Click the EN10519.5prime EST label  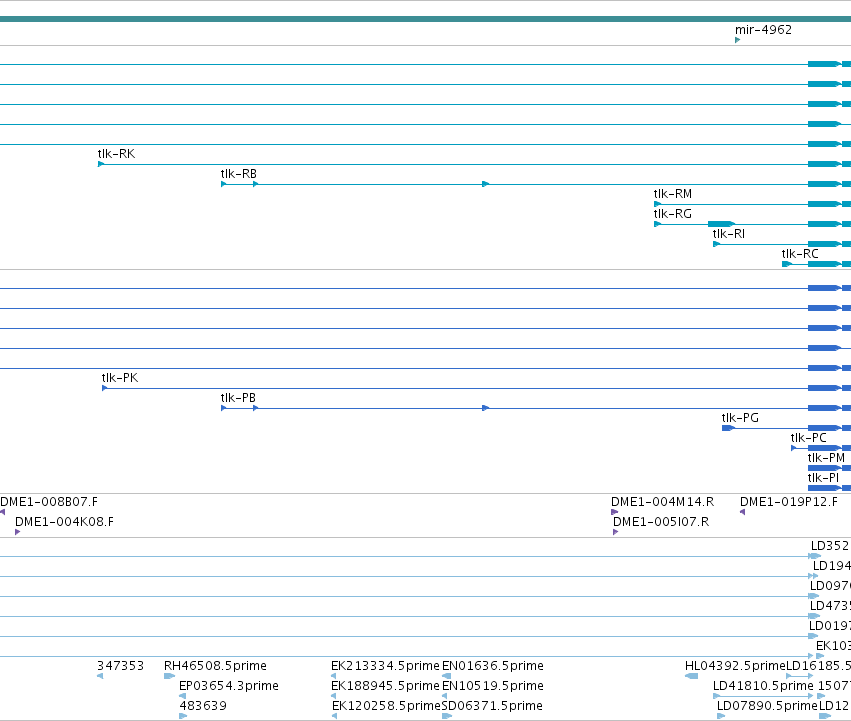click(493, 686)
